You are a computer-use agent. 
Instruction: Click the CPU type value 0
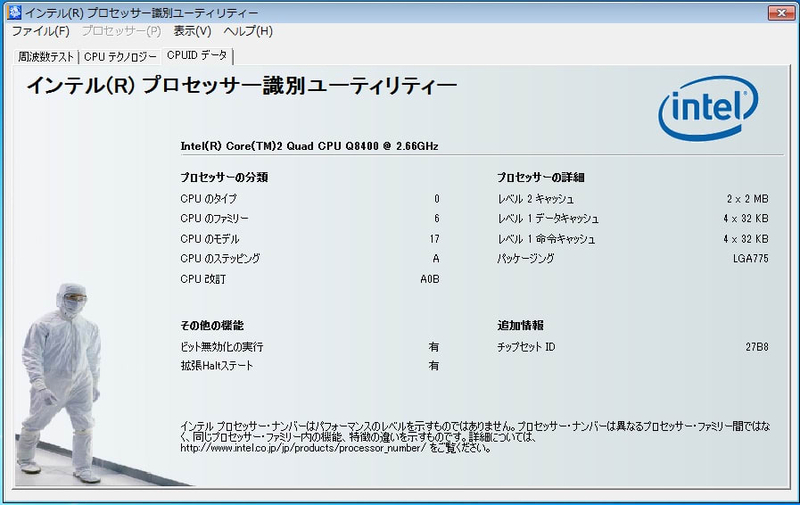pos(437,198)
